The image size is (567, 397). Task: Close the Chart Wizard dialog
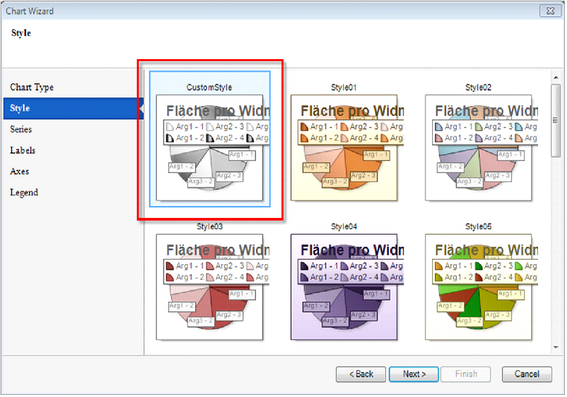(550, 11)
